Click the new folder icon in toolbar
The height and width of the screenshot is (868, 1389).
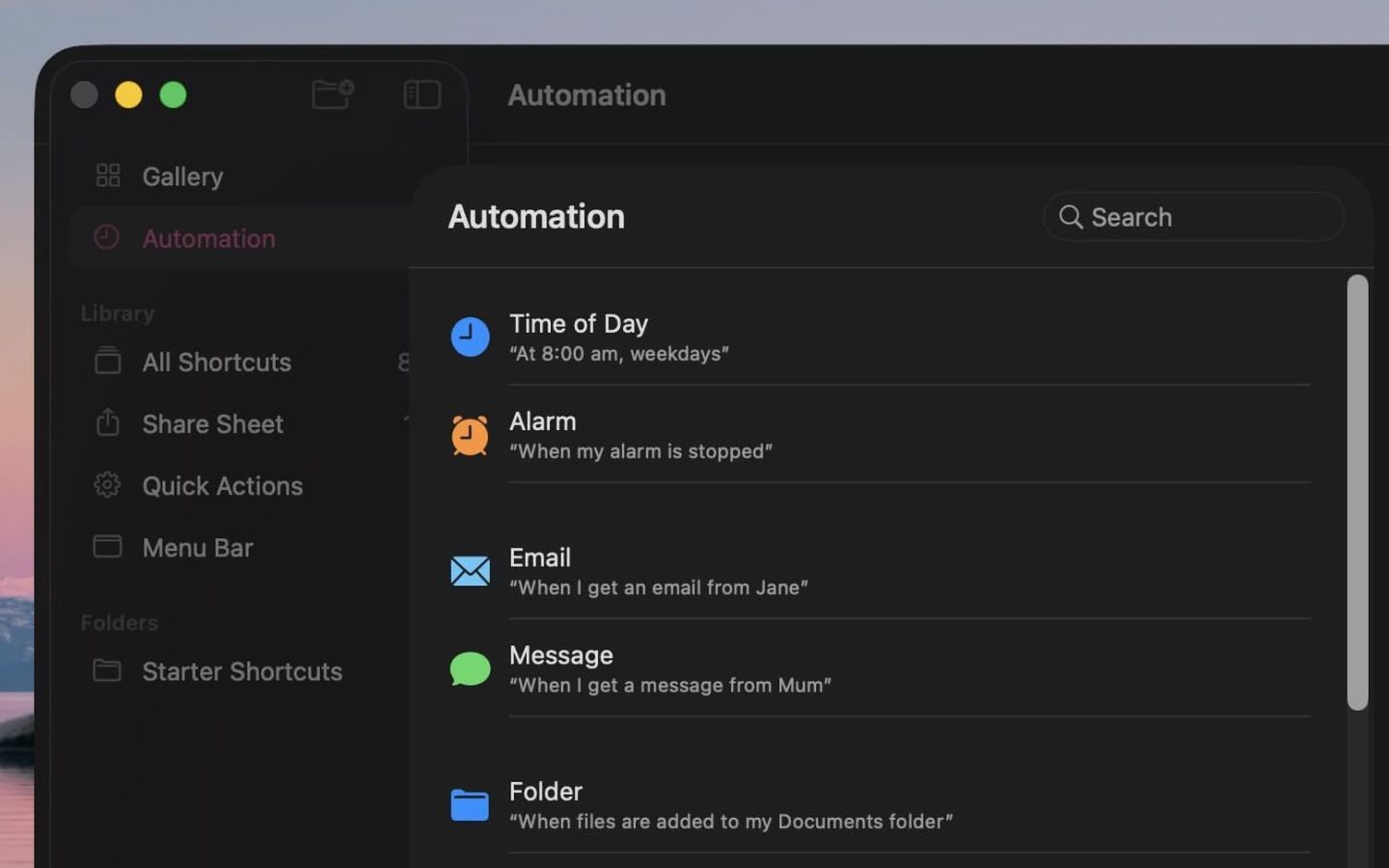333,95
